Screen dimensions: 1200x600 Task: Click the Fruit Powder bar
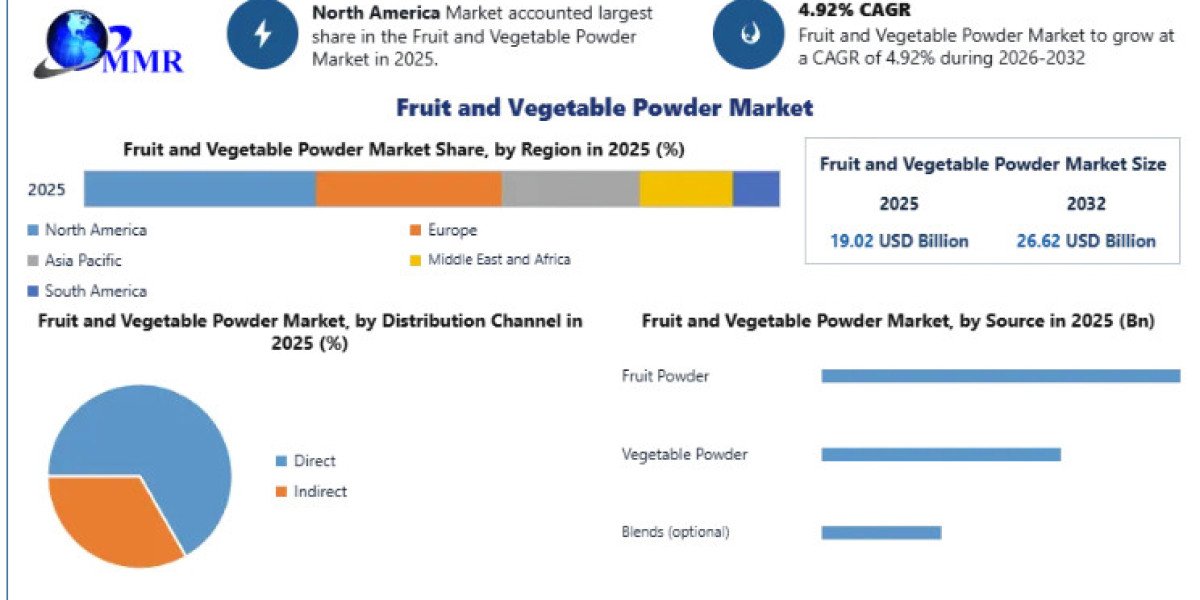[x=1000, y=376]
